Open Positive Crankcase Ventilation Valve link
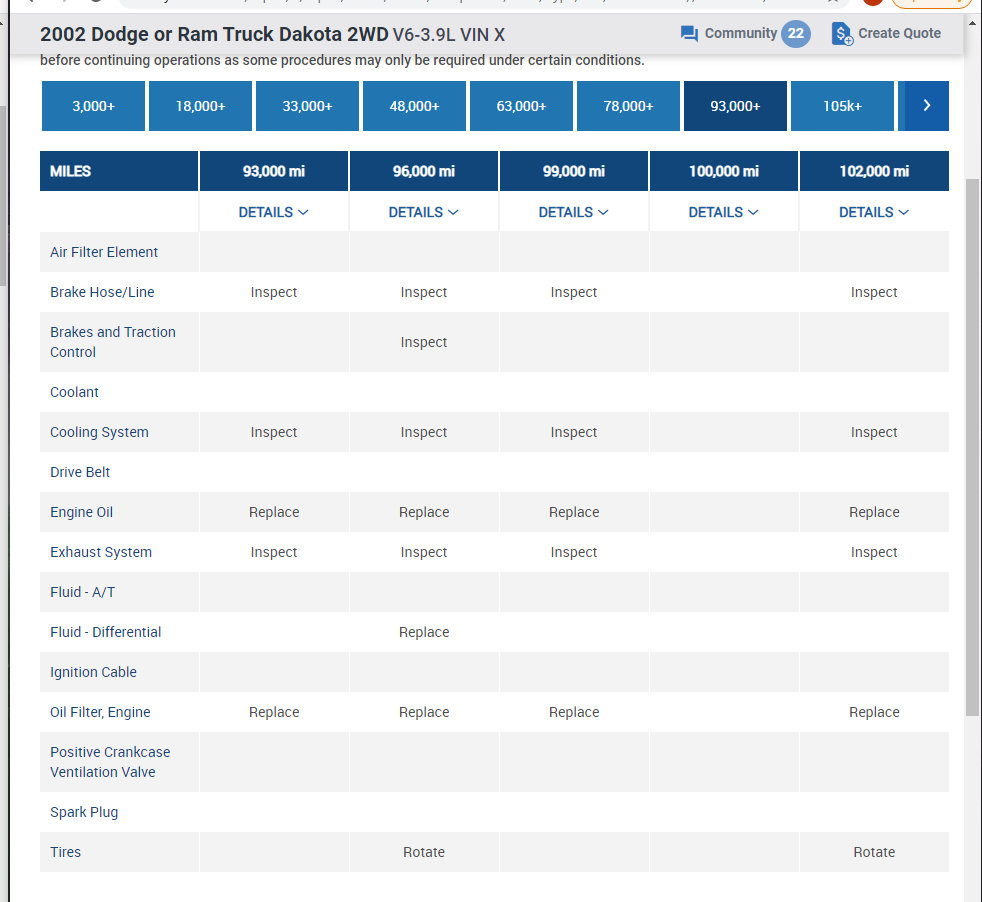This screenshot has width=982, height=902. 110,762
